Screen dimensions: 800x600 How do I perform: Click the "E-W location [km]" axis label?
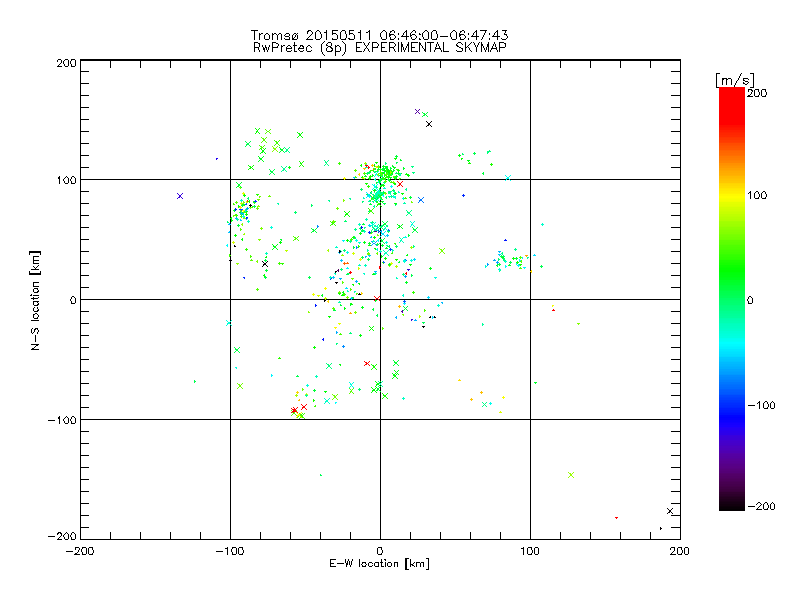pyautogui.click(x=379, y=564)
